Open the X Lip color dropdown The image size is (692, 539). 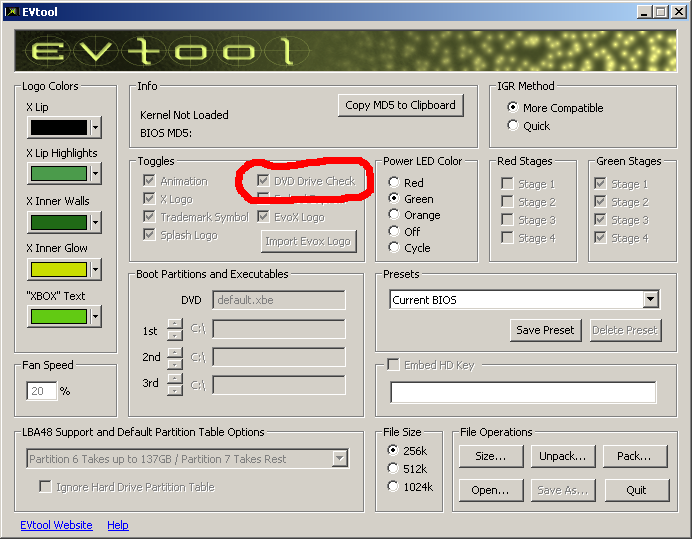pos(95,127)
